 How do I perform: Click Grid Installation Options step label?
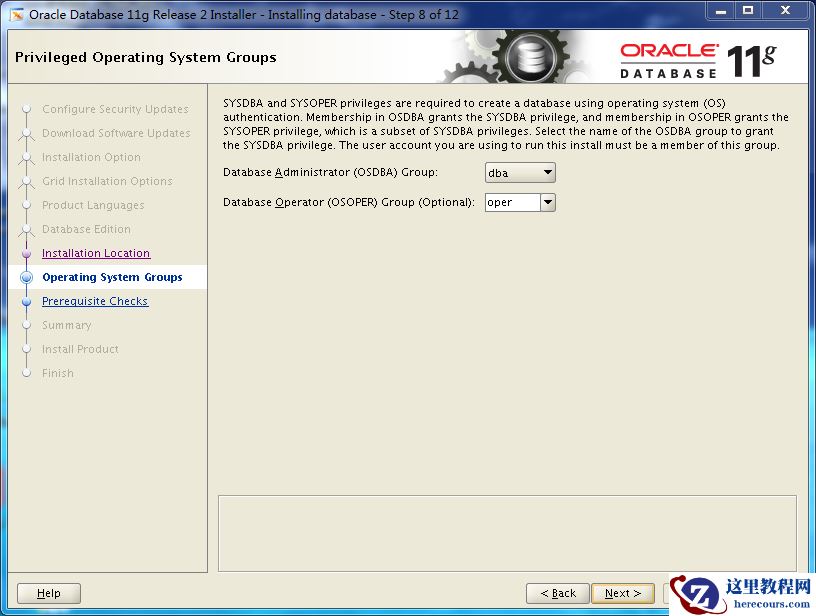(107, 181)
